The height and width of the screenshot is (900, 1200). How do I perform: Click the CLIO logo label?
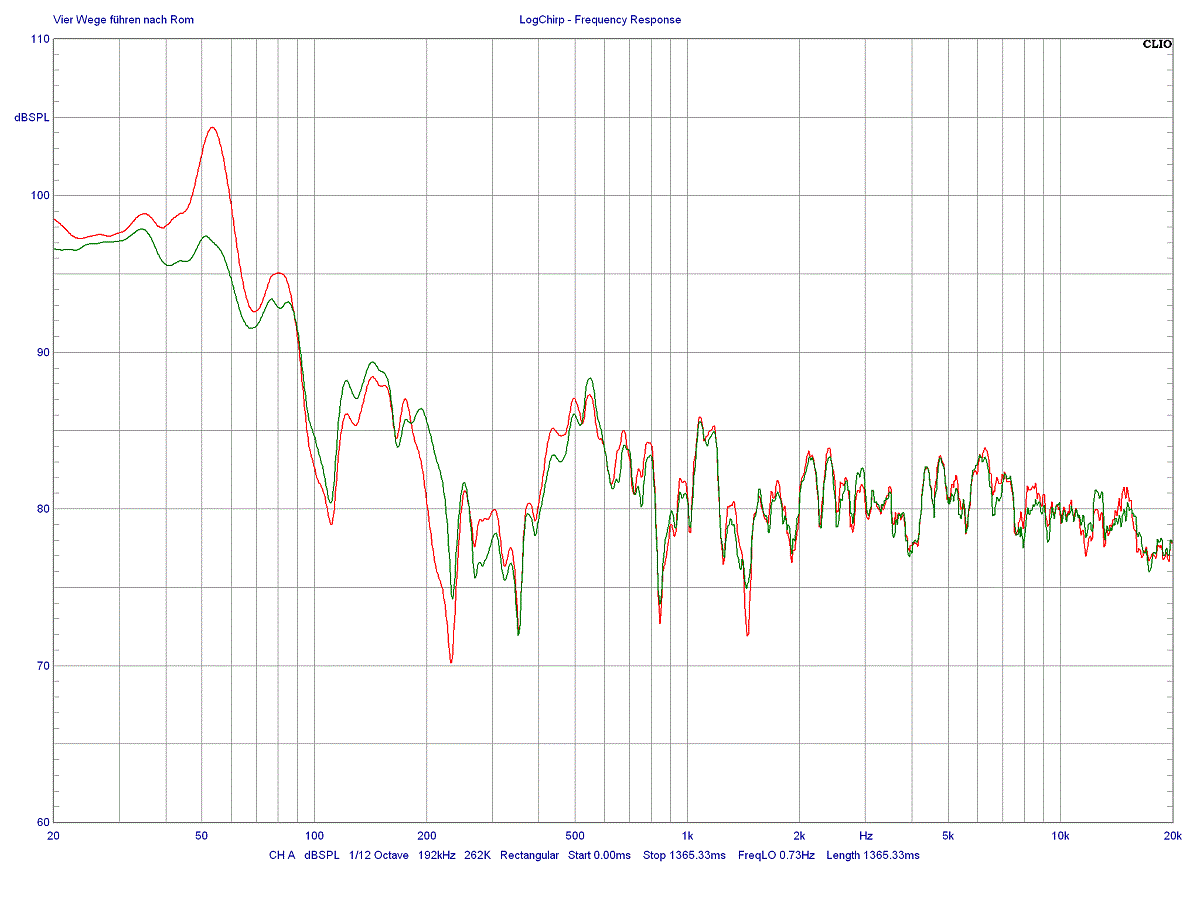click(x=1156, y=44)
